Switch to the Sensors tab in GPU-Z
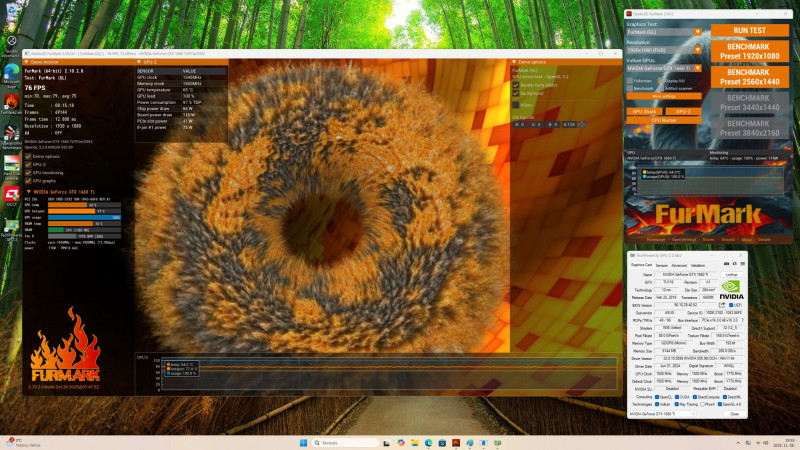The image size is (800, 450). (x=662, y=265)
